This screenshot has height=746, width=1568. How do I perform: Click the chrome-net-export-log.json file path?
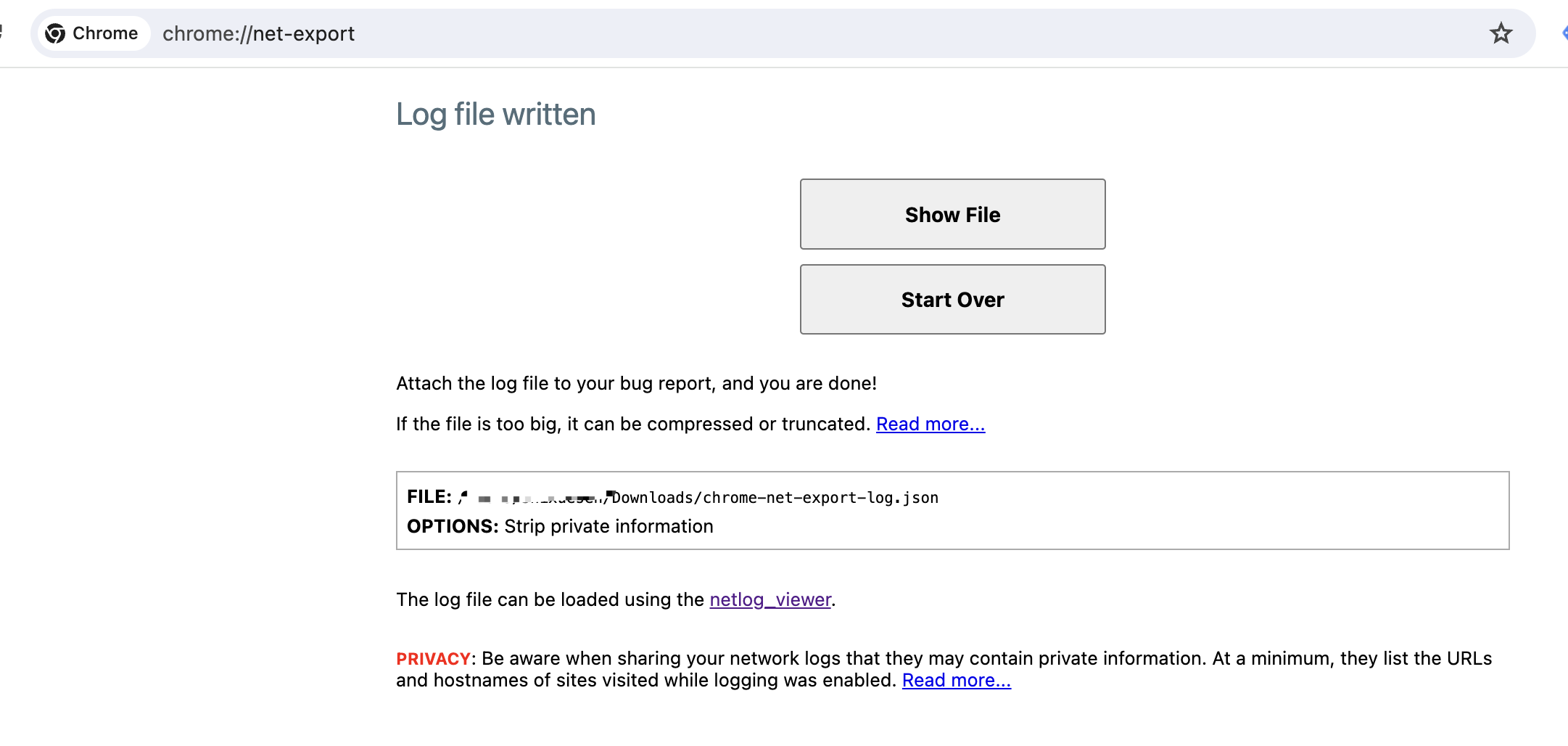point(775,498)
